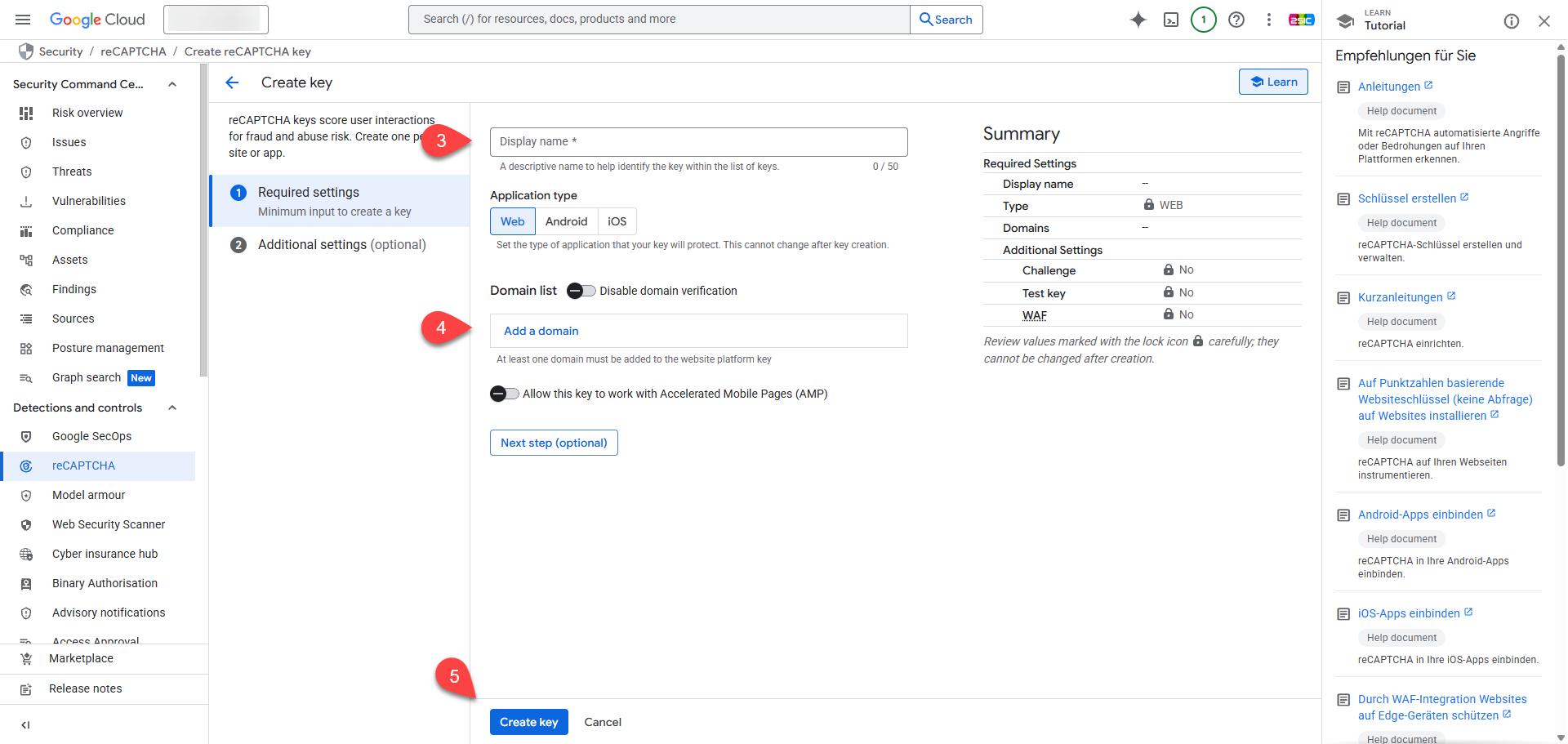
Task: Open Threats in the sidebar
Action: 72,172
